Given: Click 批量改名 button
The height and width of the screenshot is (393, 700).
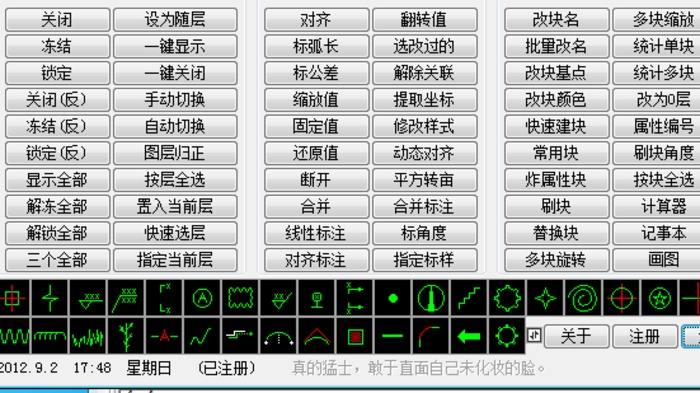Looking at the screenshot, I should pyautogui.click(x=556, y=46).
